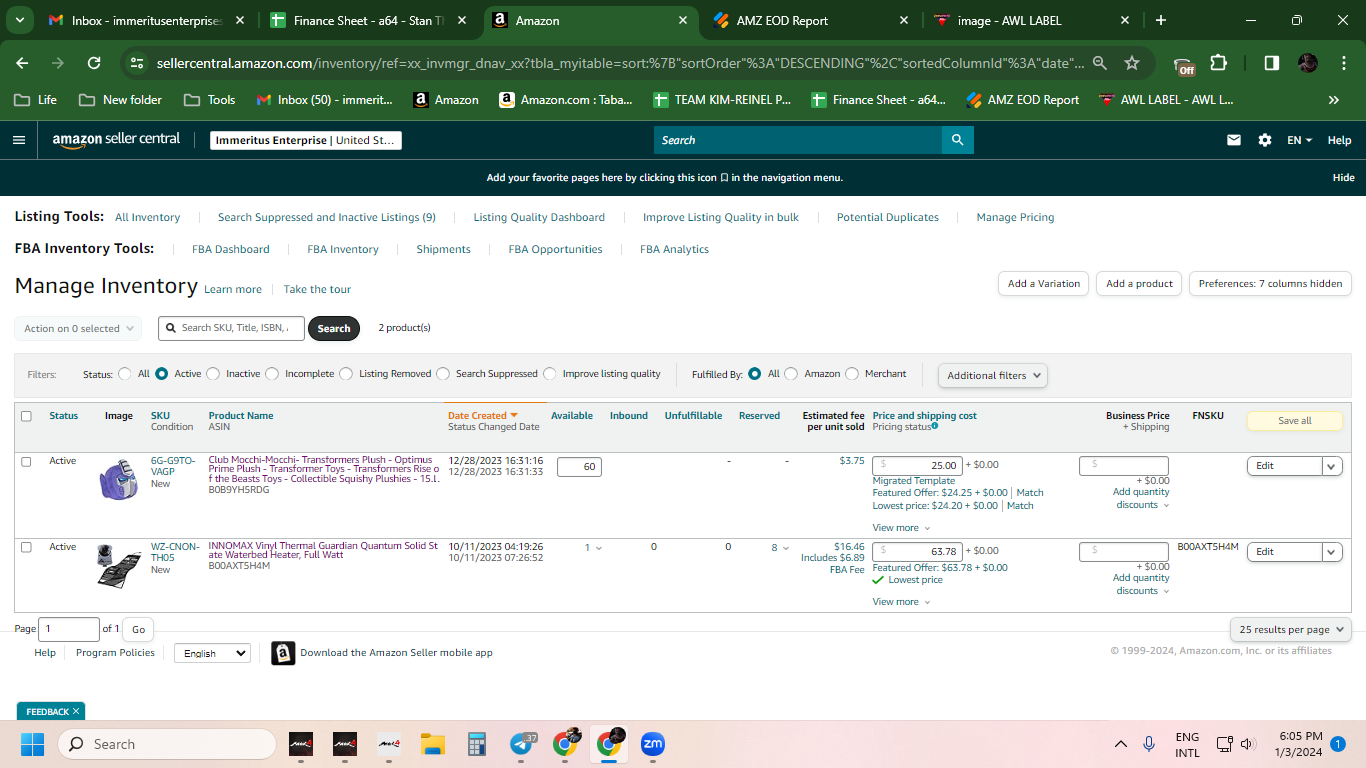Open the Calculator app on the taskbar
The image size is (1366, 768).
click(x=477, y=744)
